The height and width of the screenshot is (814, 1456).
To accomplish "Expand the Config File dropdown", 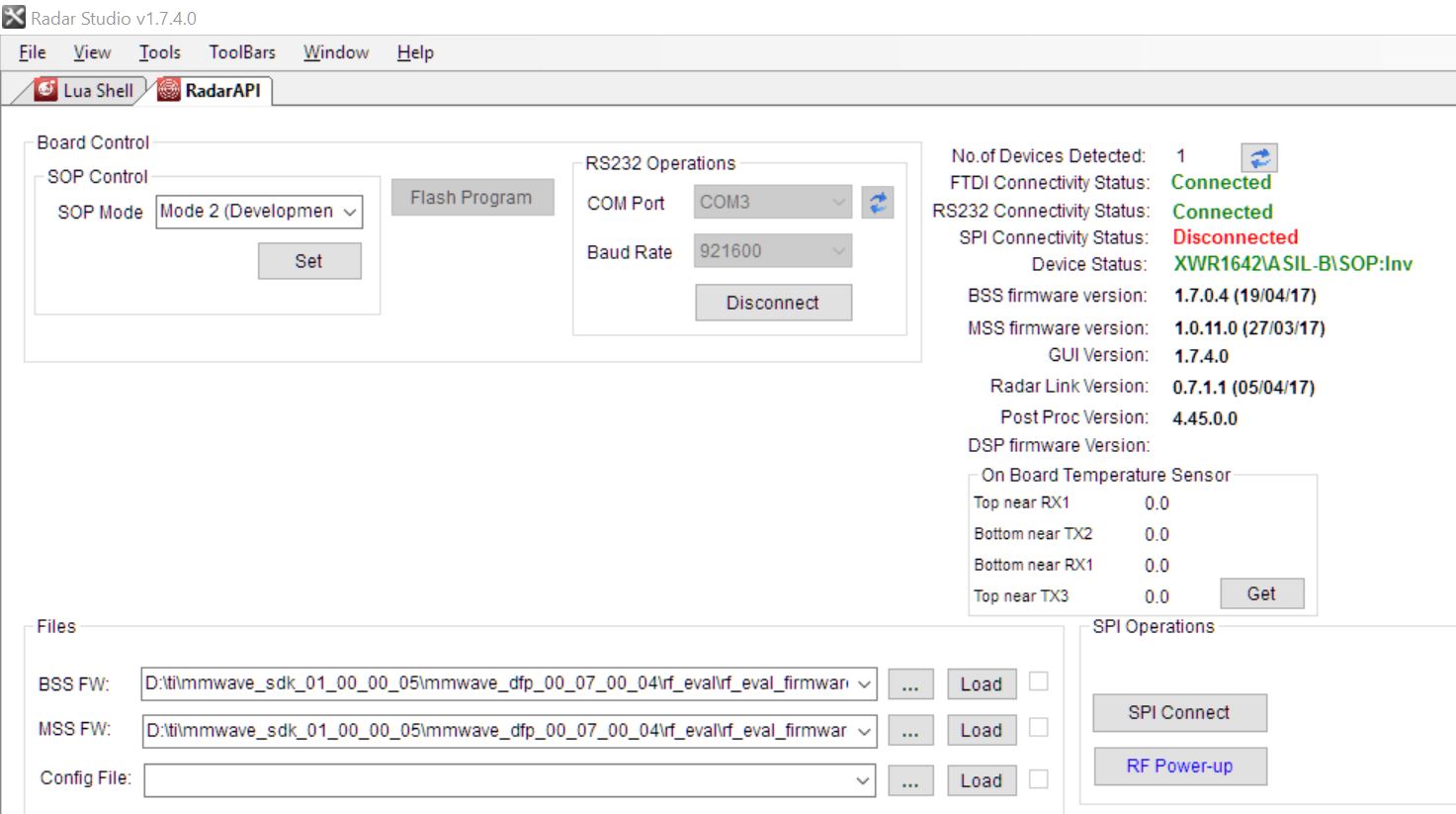I will point(863,780).
